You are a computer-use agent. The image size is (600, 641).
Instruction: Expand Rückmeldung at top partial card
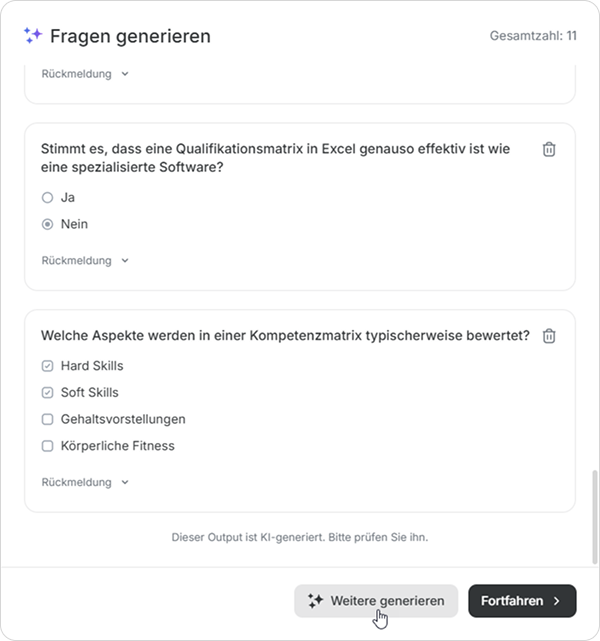85,74
